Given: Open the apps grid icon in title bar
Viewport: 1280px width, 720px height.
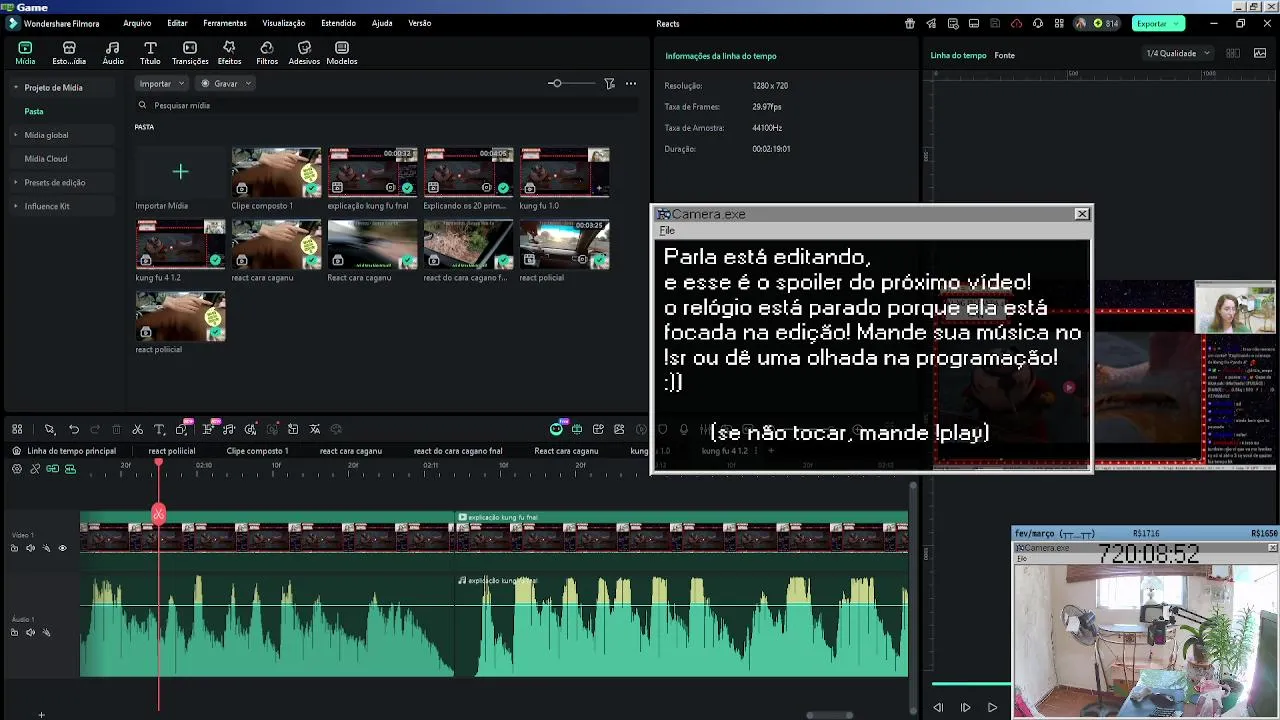Looking at the screenshot, I should point(1059,23).
